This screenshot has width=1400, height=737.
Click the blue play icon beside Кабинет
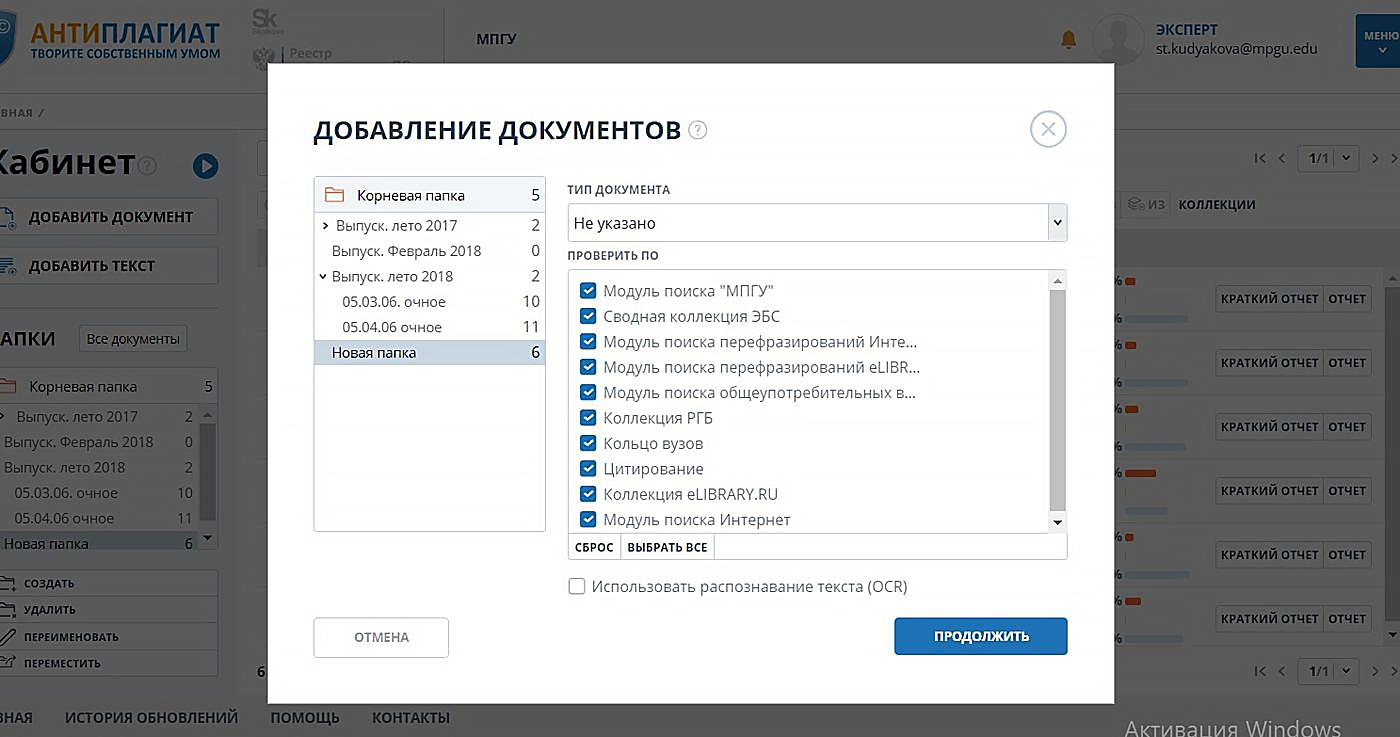[206, 166]
